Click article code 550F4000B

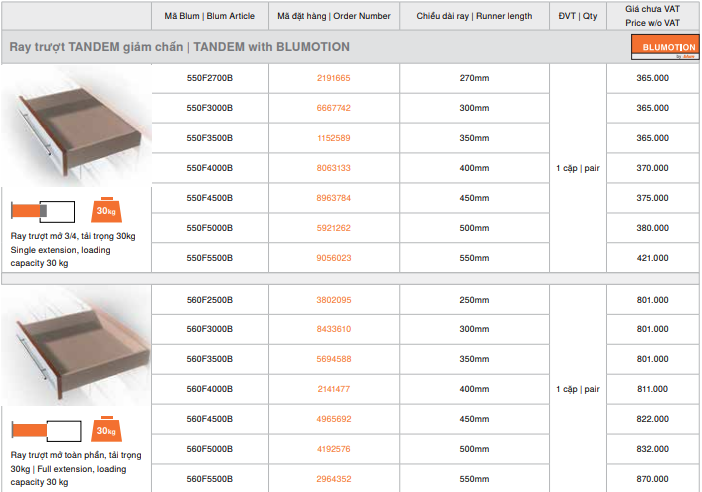coord(210,168)
